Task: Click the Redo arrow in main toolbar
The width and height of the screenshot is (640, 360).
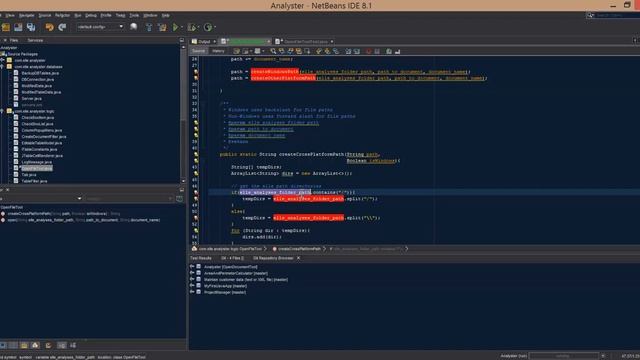Action: [x=62, y=27]
